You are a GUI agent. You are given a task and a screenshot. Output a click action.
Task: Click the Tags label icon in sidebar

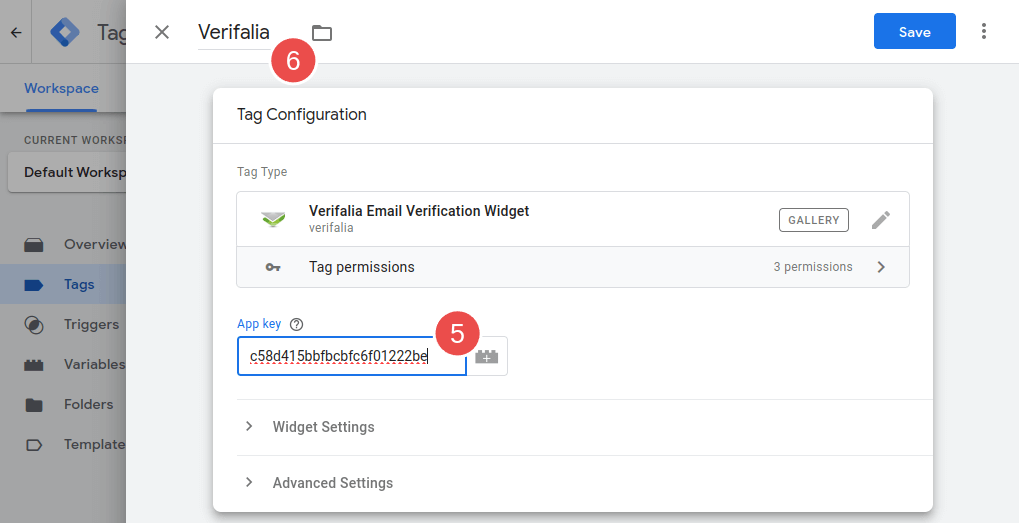tap(34, 285)
